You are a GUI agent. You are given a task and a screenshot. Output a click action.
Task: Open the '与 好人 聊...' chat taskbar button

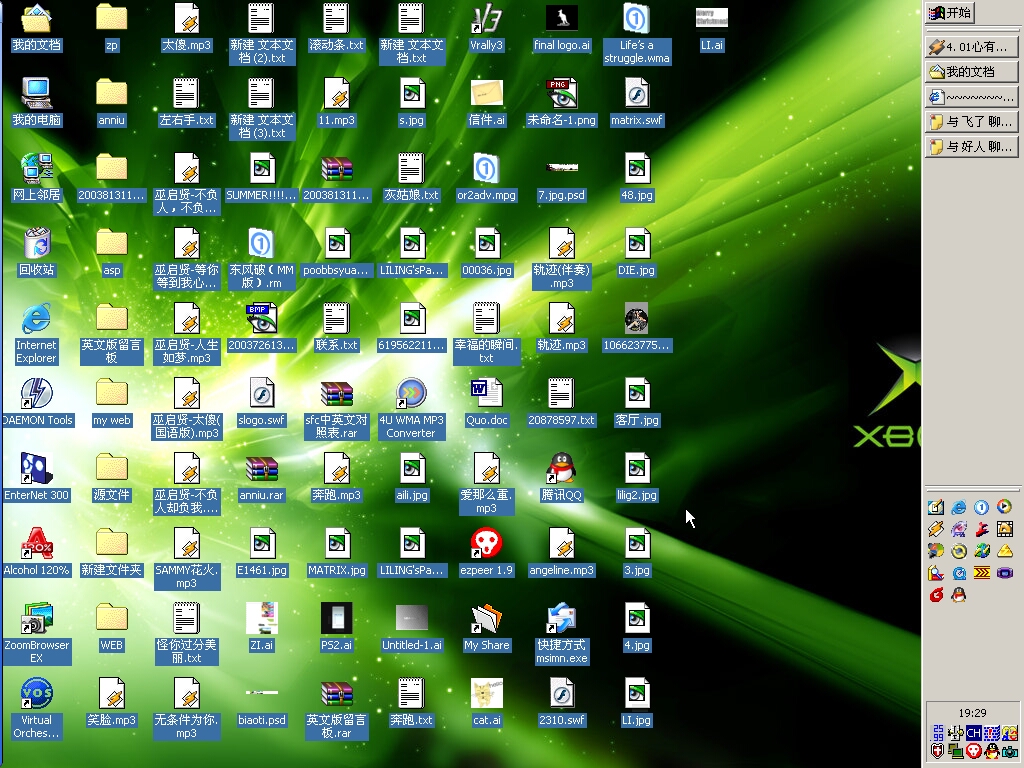pos(971,146)
